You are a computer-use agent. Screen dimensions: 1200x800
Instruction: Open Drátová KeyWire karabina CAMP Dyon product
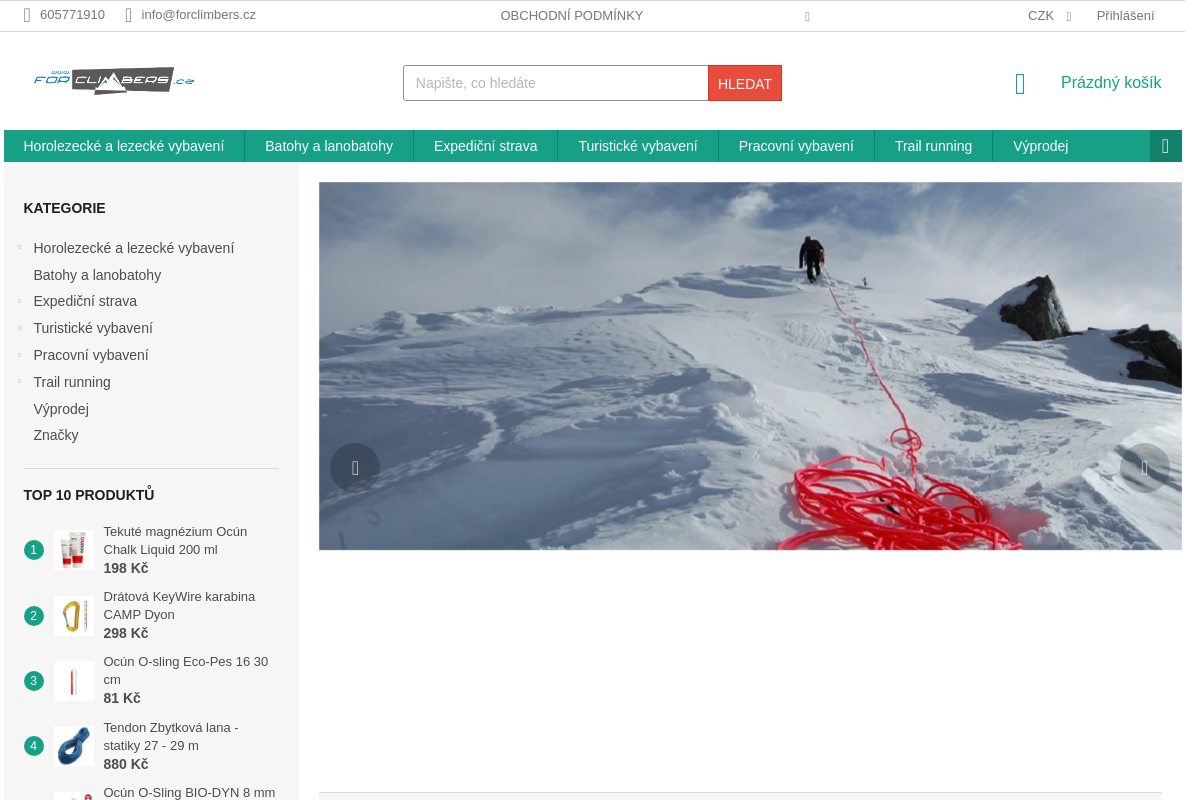[179, 605]
